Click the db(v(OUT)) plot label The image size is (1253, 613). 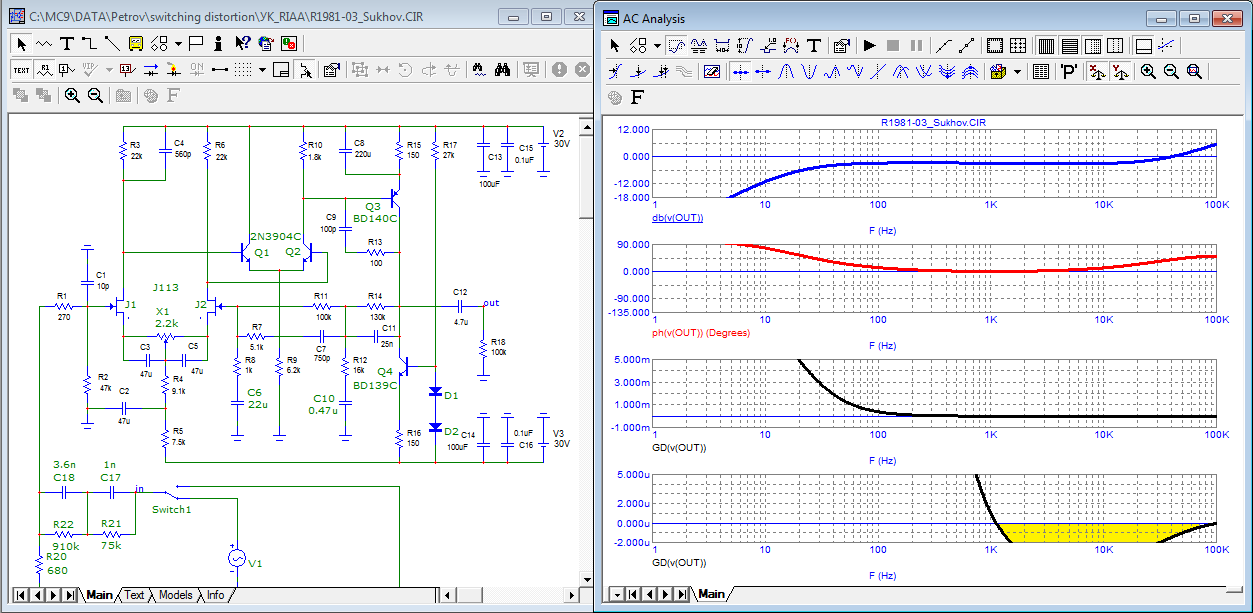[x=677, y=217]
